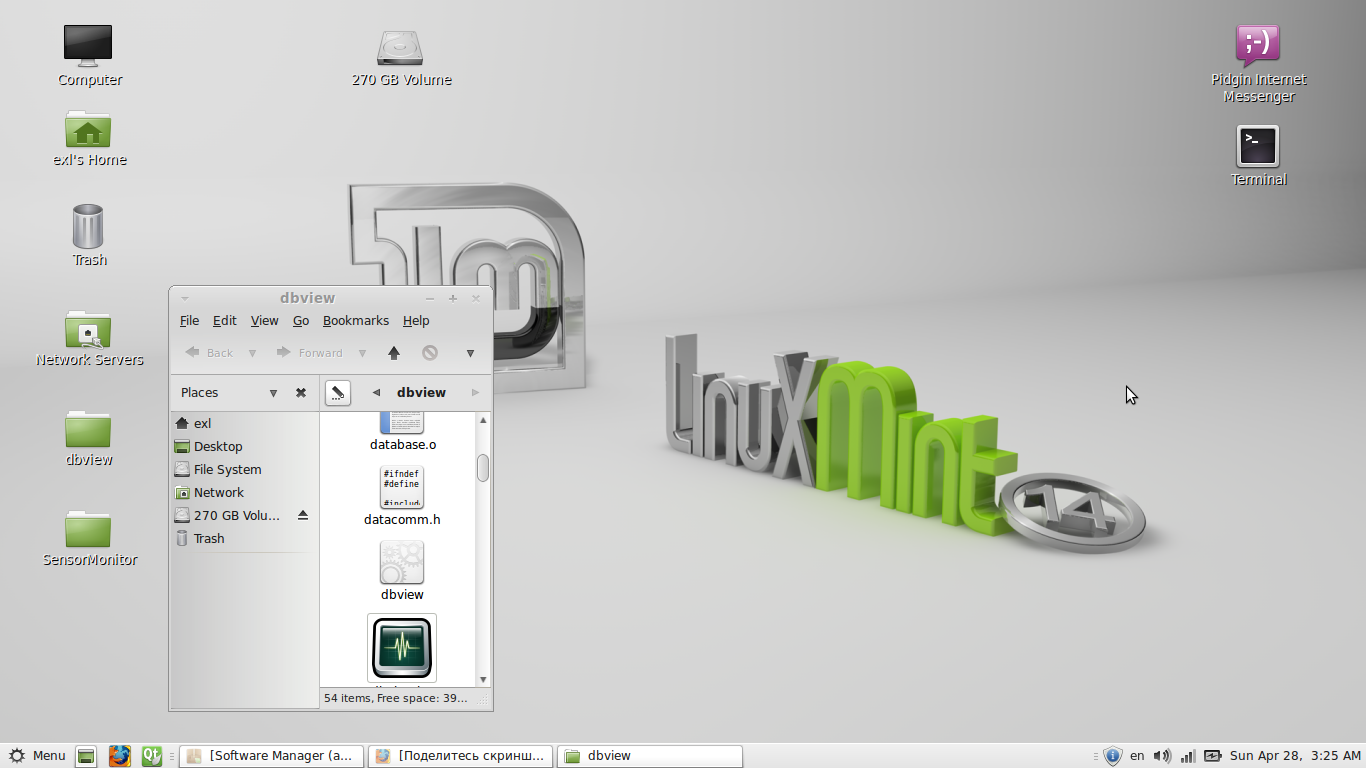Launch Pidgin Internet Messenger from desktop
The image size is (1366, 768).
tap(1258, 46)
